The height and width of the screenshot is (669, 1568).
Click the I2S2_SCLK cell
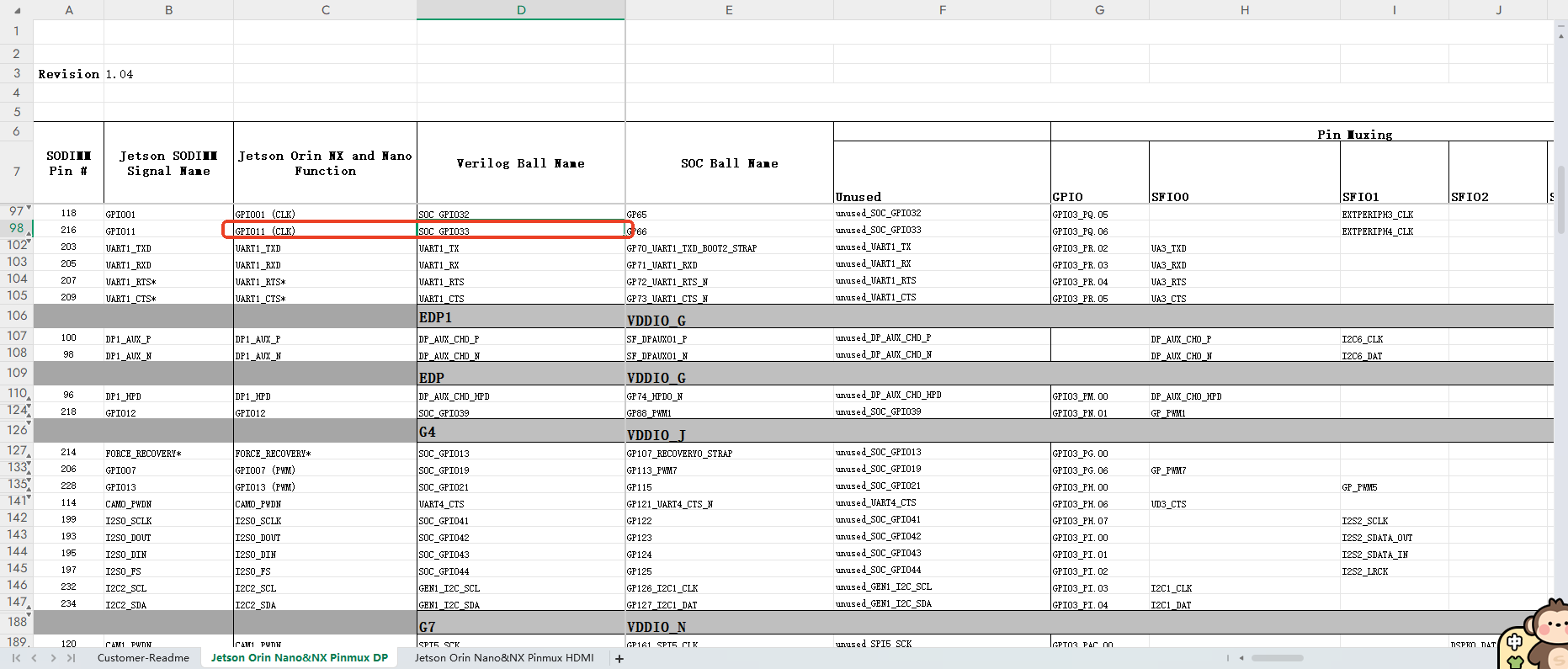coord(1394,520)
